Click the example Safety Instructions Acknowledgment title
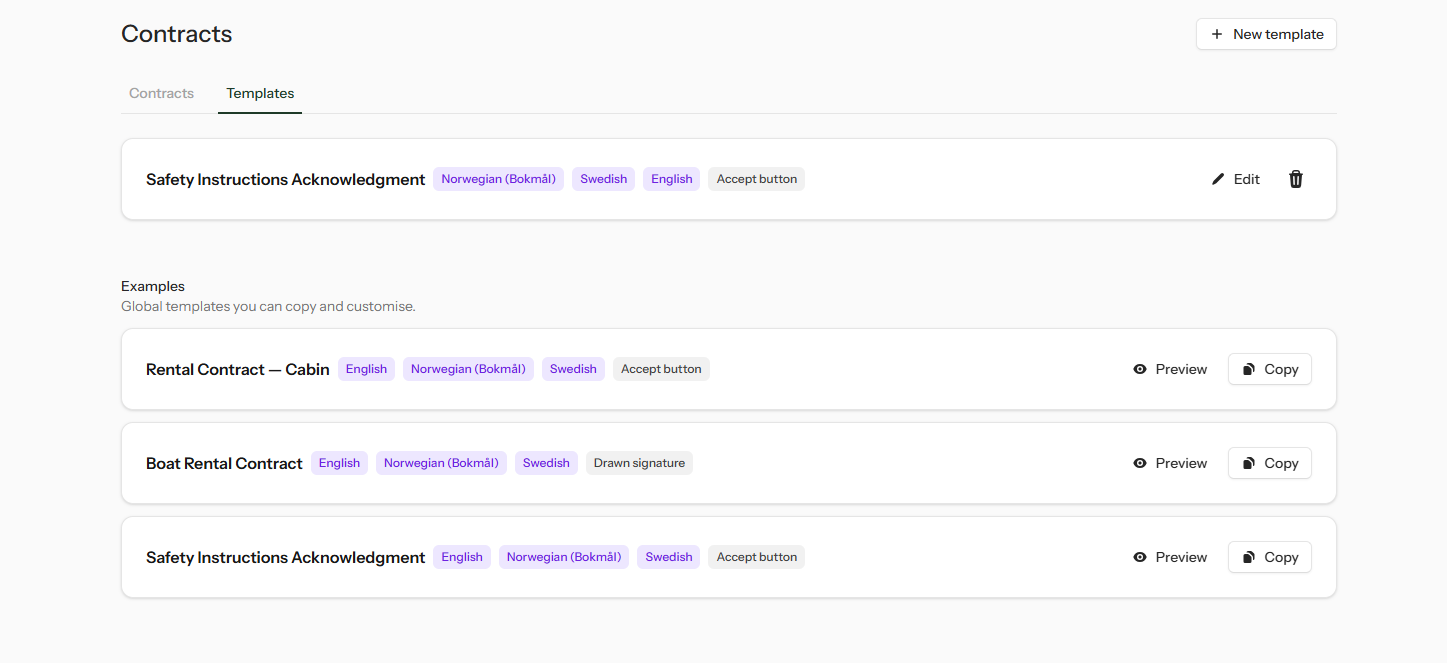1447x663 pixels. tap(285, 557)
